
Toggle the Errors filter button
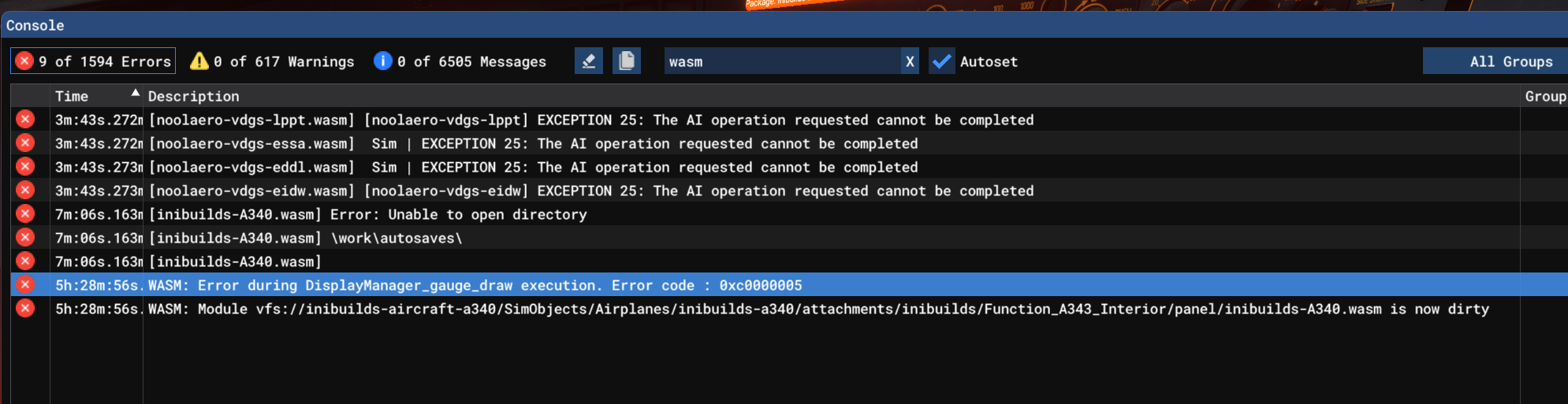[93, 61]
